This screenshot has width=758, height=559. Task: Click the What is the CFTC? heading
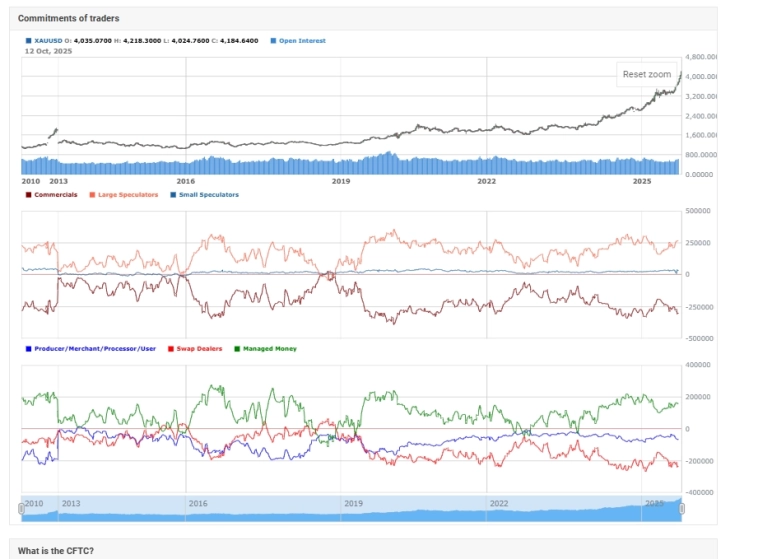tap(56, 551)
